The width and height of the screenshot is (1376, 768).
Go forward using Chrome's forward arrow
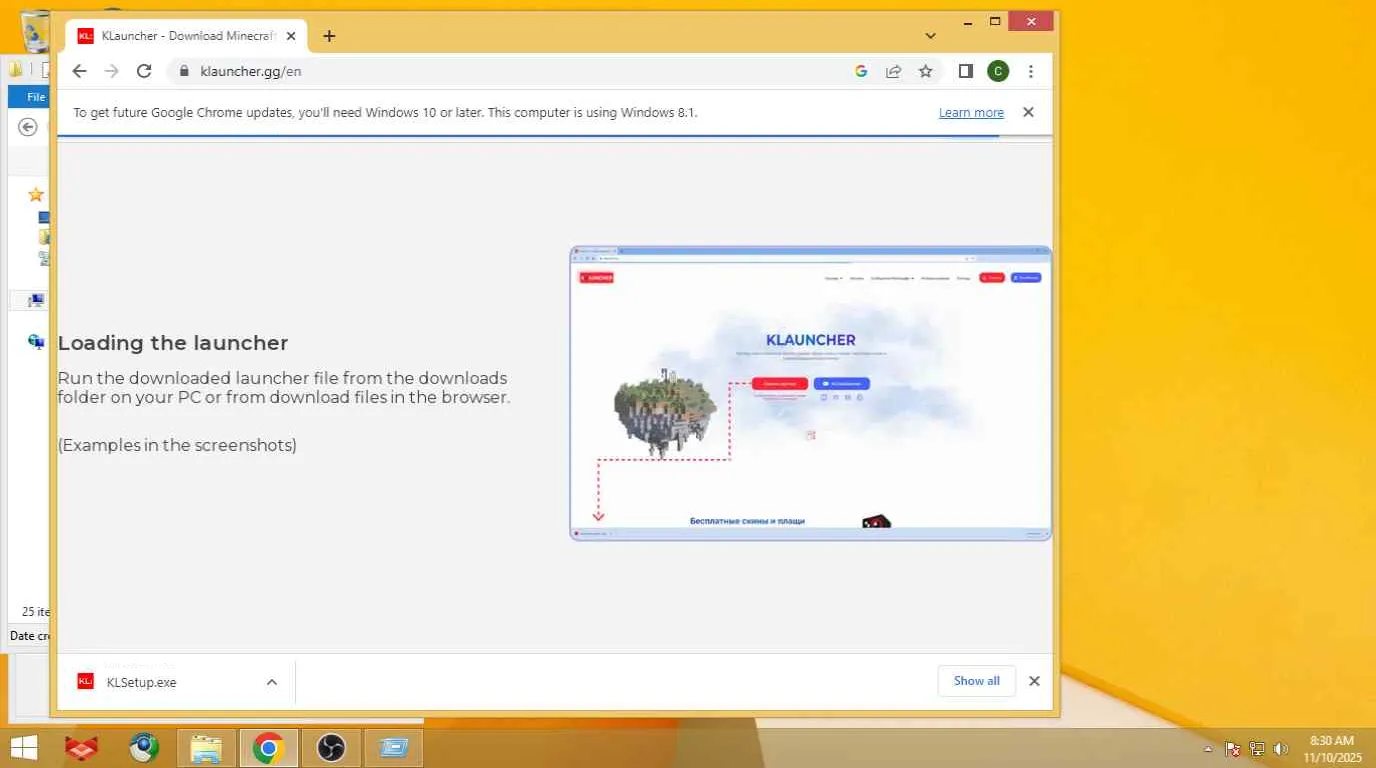[x=112, y=71]
